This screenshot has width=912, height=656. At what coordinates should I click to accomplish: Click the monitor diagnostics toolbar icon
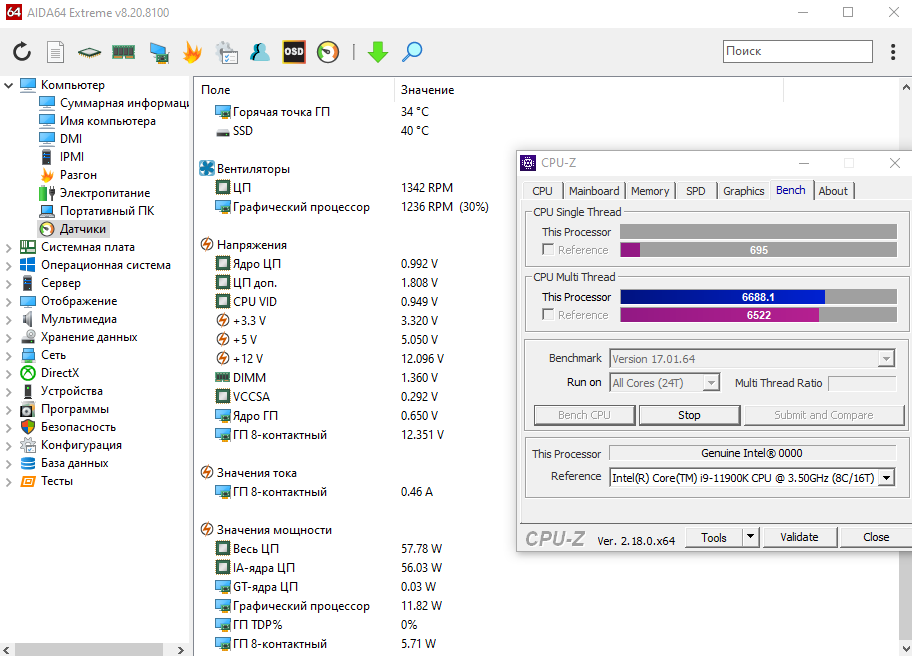coord(158,52)
